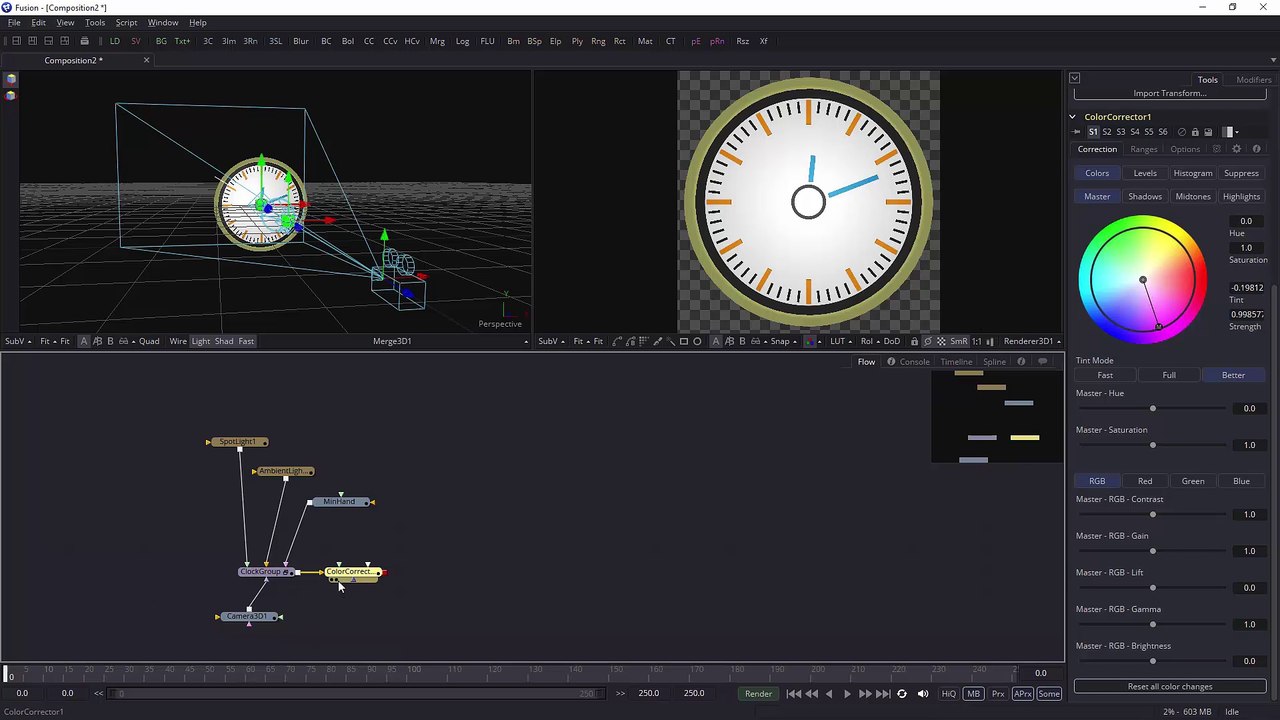Toggle Wire wireframe in left 3D viewer
Image resolution: width=1280 pixels, height=720 pixels.
click(x=178, y=341)
